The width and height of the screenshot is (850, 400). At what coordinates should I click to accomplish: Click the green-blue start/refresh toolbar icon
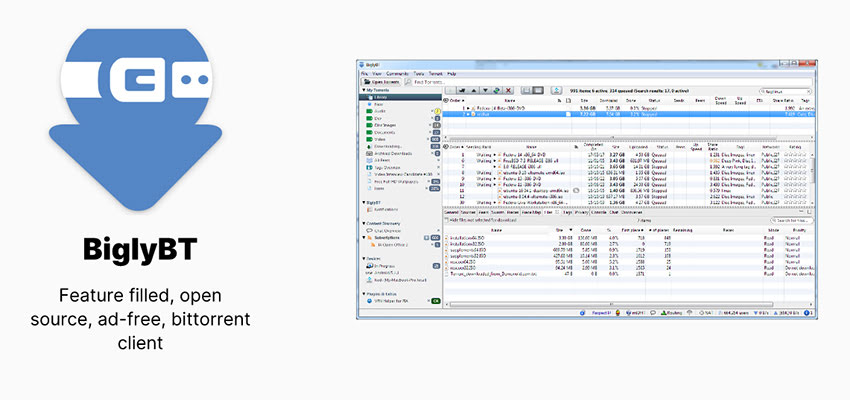[x=497, y=91]
